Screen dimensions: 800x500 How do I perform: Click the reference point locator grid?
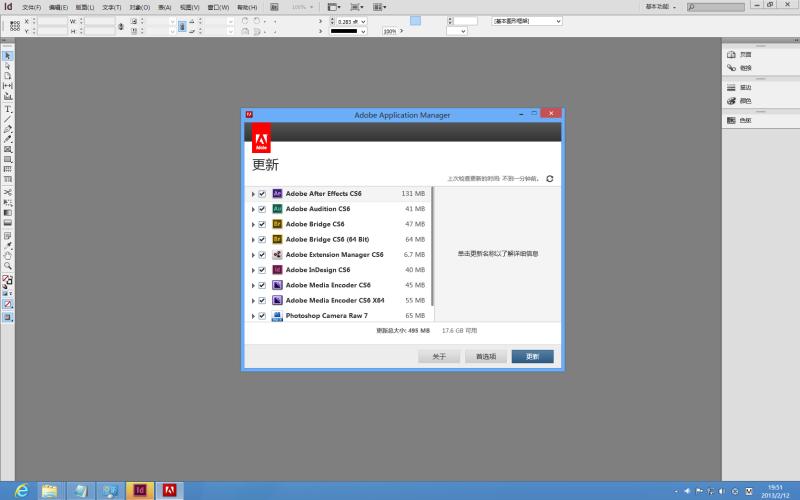point(15,26)
